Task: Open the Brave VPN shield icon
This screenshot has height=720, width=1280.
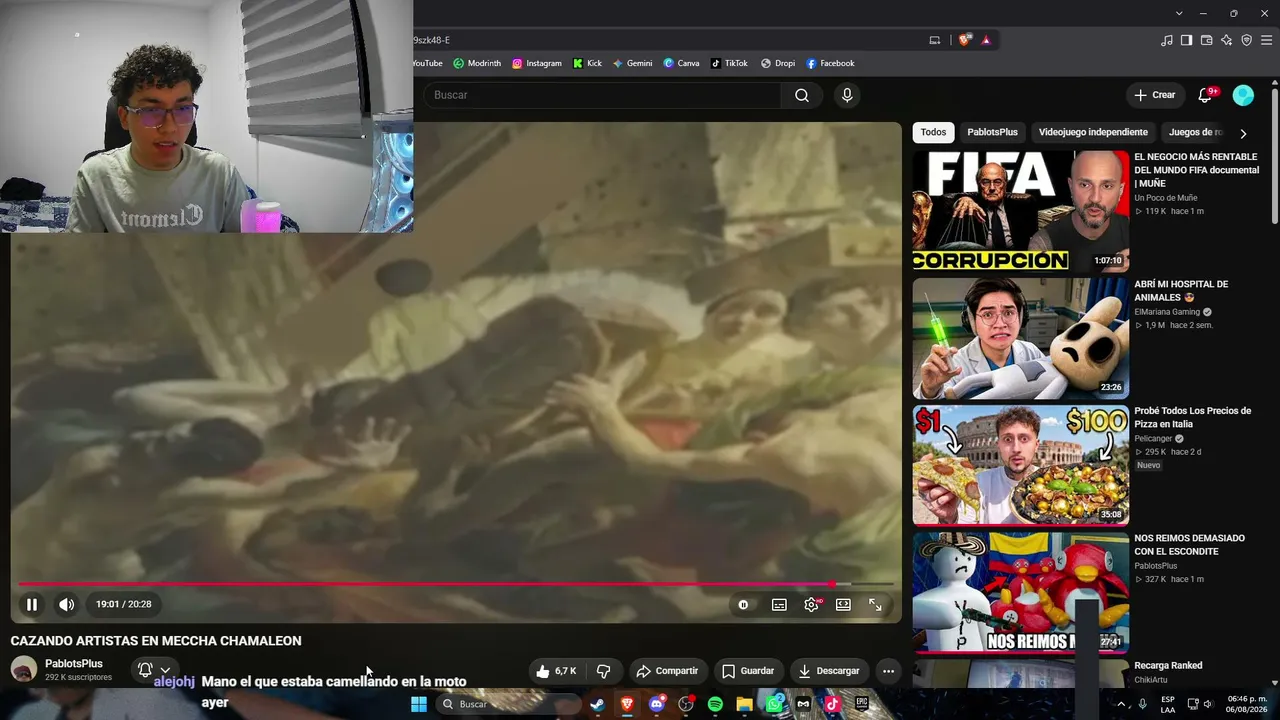Action: (x=1247, y=40)
